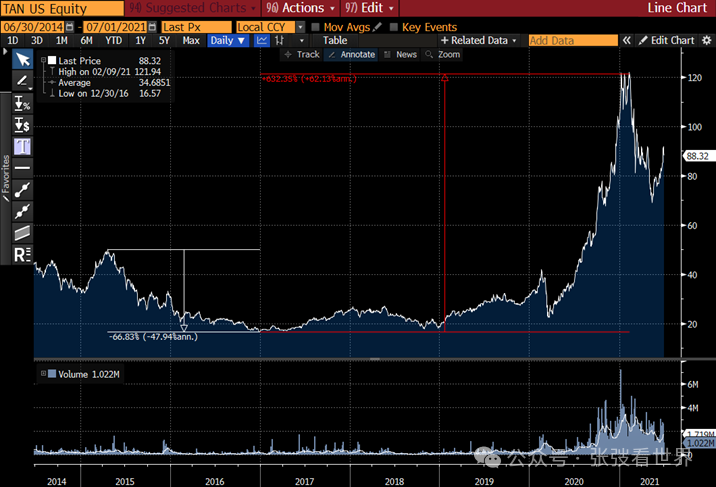
Task: Open chart settings gear
Action: tap(706, 40)
